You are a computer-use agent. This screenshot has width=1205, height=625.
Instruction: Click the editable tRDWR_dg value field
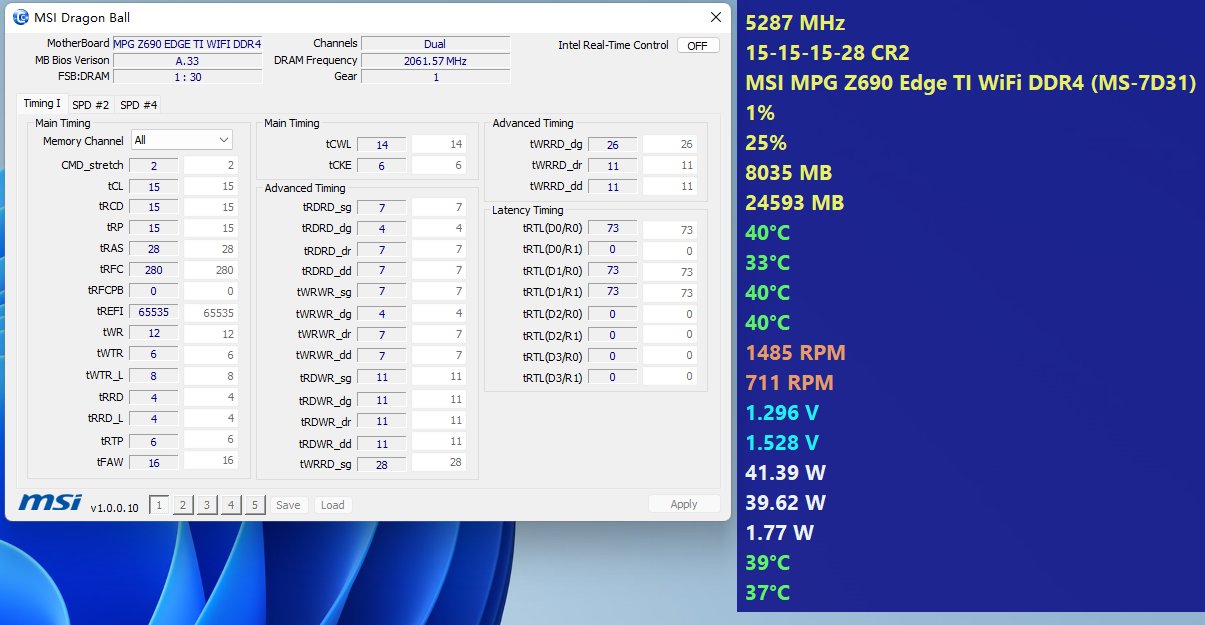click(x=439, y=399)
